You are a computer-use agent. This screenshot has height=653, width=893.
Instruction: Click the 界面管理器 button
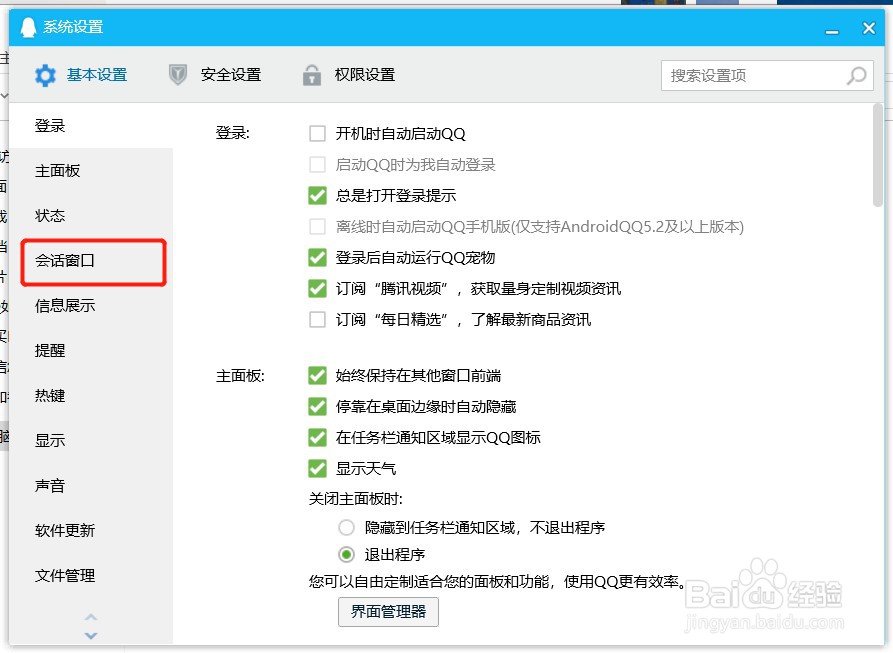tap(388, 612)
